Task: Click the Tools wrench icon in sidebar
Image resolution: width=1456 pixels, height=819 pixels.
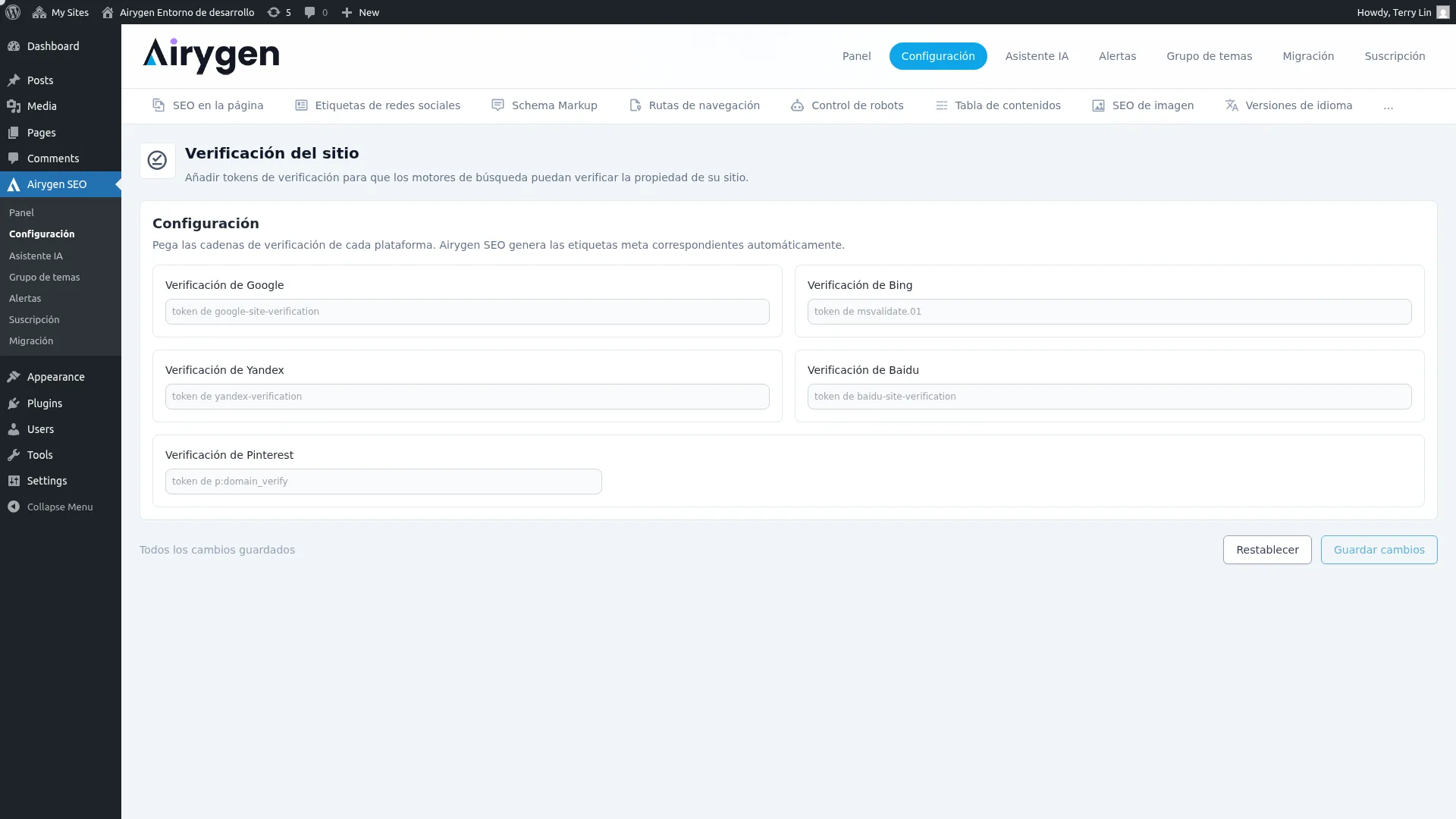Action: (x=14, y=455)
